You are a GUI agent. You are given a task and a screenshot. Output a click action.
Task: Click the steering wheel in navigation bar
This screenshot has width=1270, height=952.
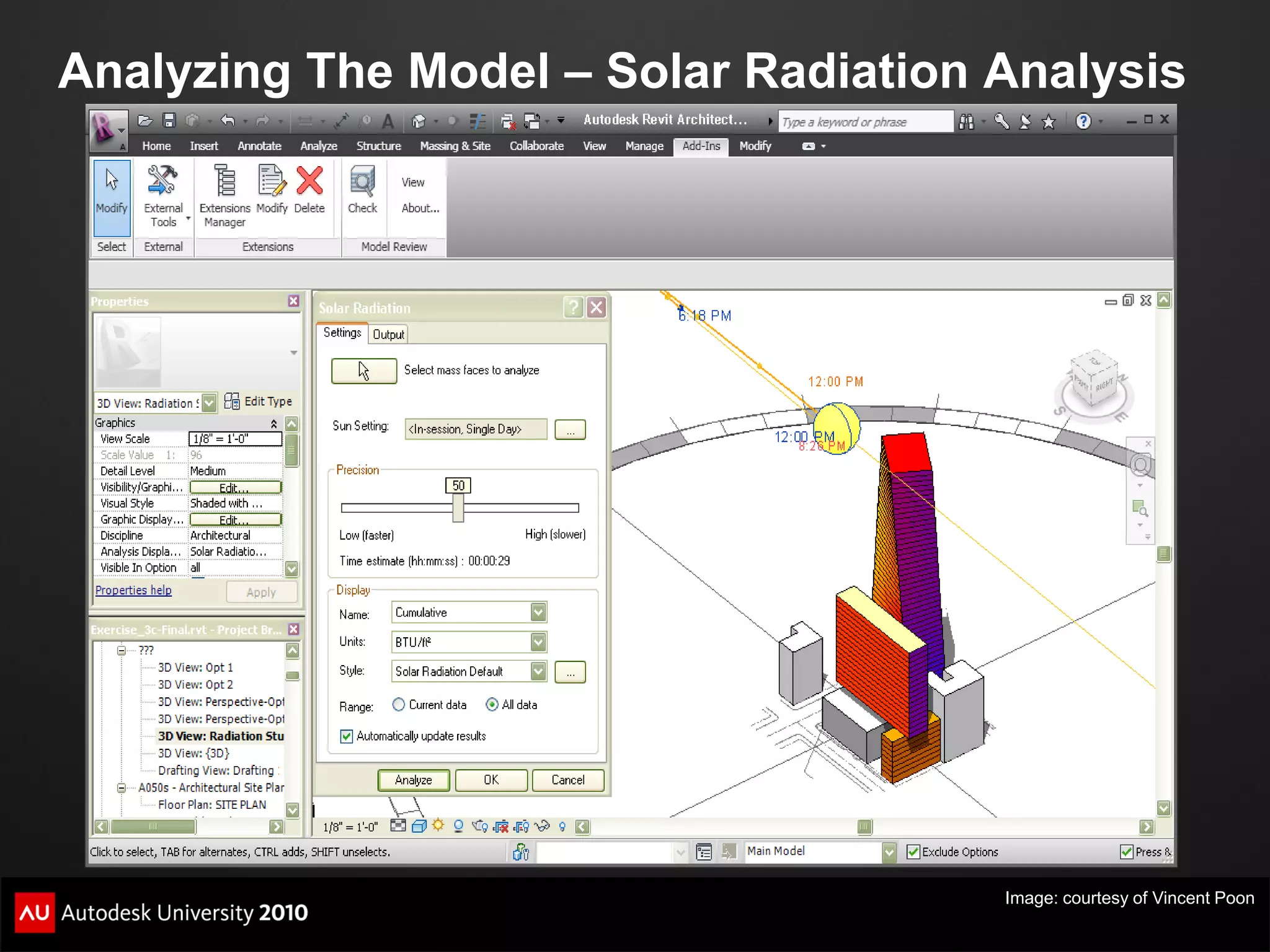point(1140,464)
